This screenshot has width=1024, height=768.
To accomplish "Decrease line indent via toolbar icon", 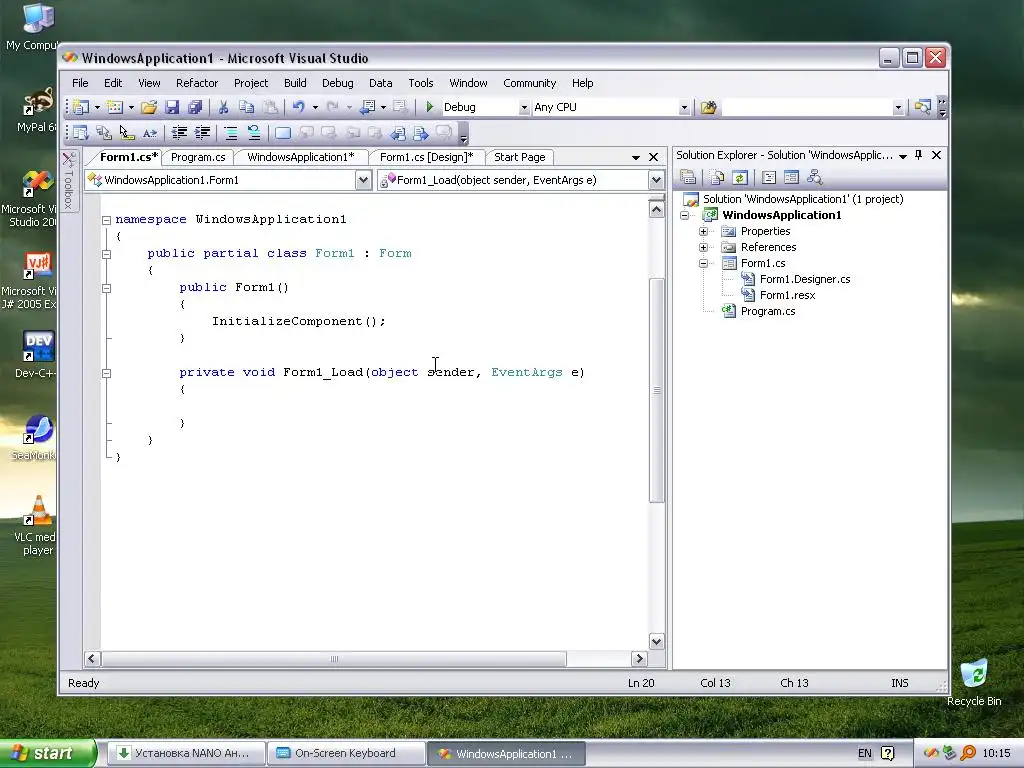I will [179, 133].
